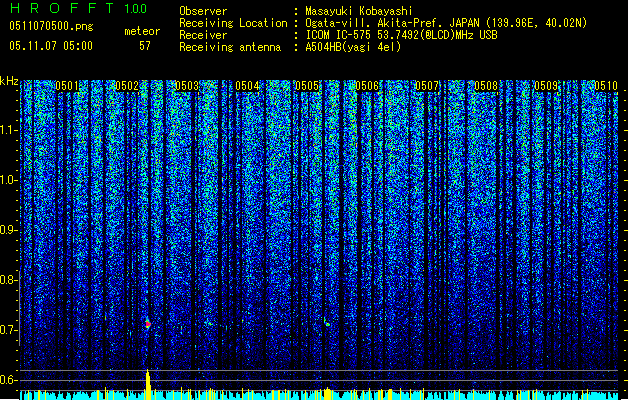Click the 0509 time marker
The width and height of the screenshot is (629, 400).
point(546,86)
